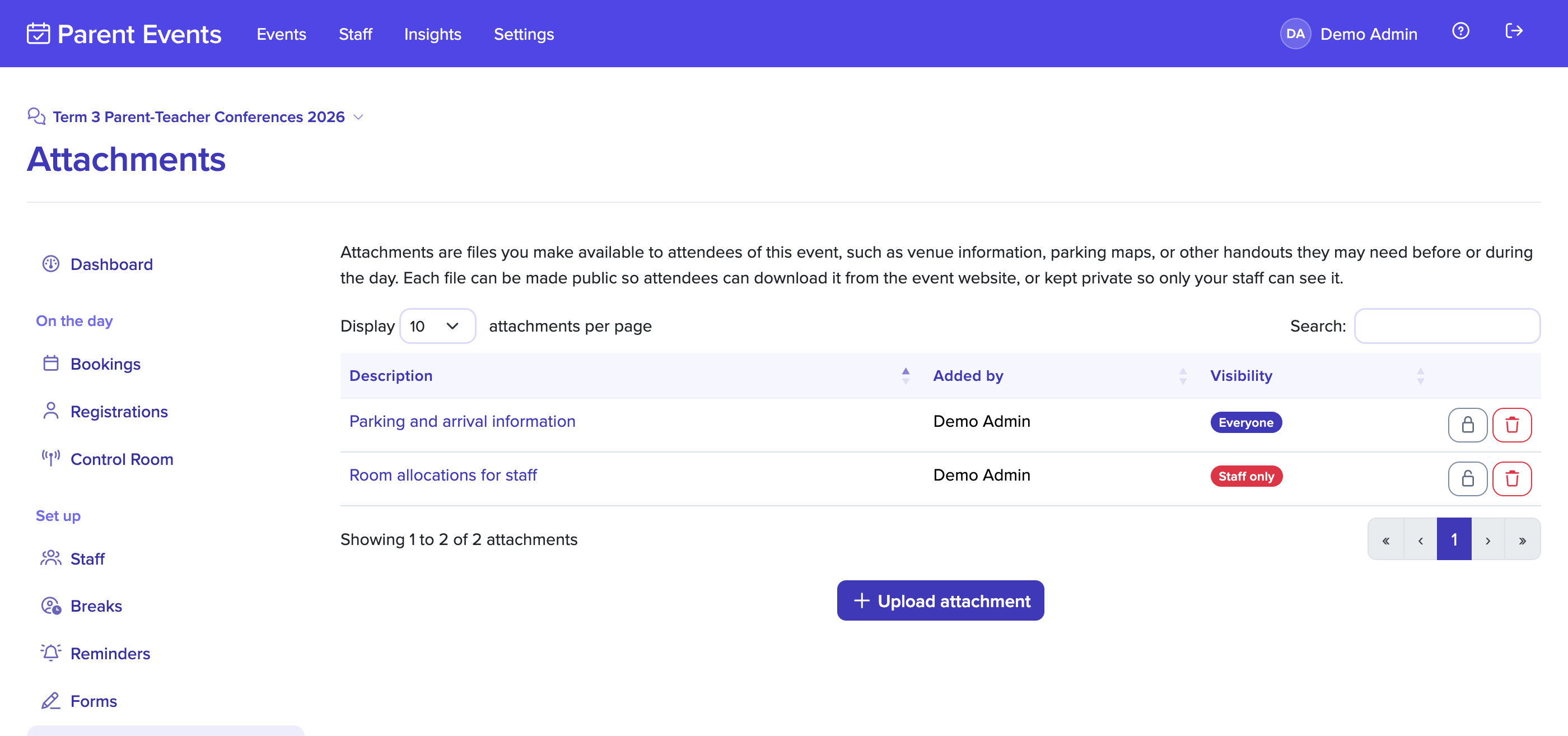Open Bookings in sidebar
Viewport: 1568px width, 736px height.
[x=105, y=364]
